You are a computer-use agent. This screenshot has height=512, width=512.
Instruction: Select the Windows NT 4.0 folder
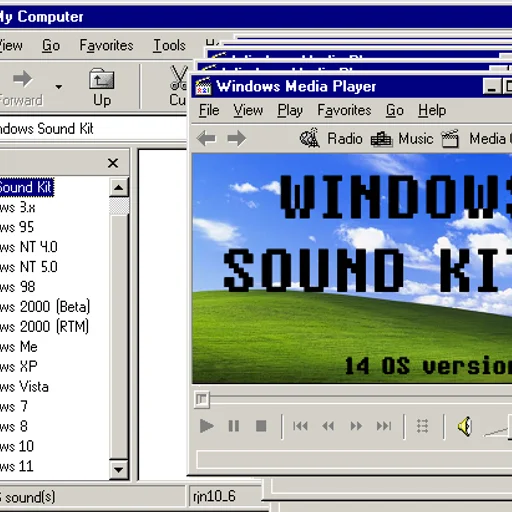click(x=29, y=247)
